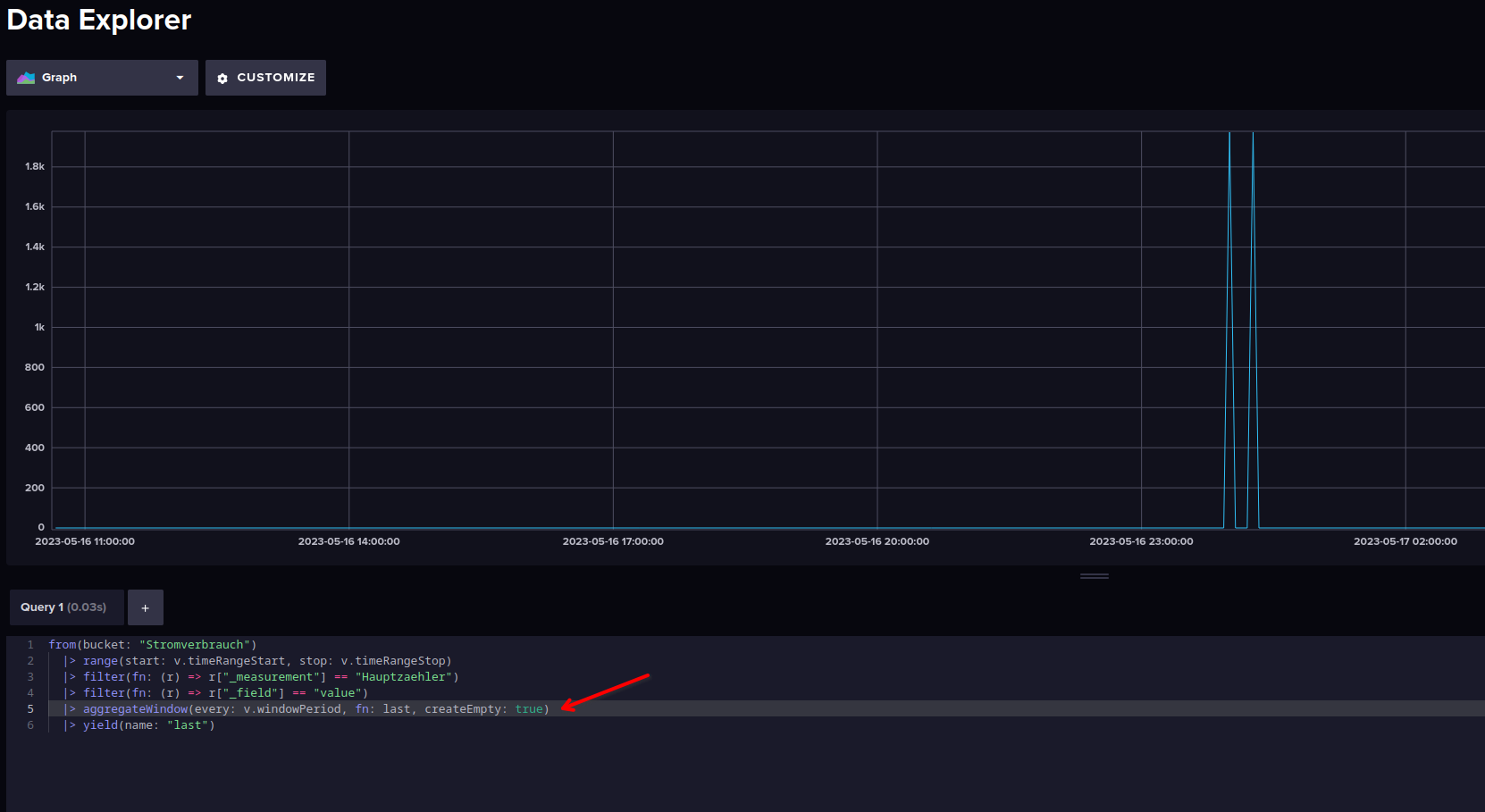Click the 1.4k y-axis label

pos(35,247)
